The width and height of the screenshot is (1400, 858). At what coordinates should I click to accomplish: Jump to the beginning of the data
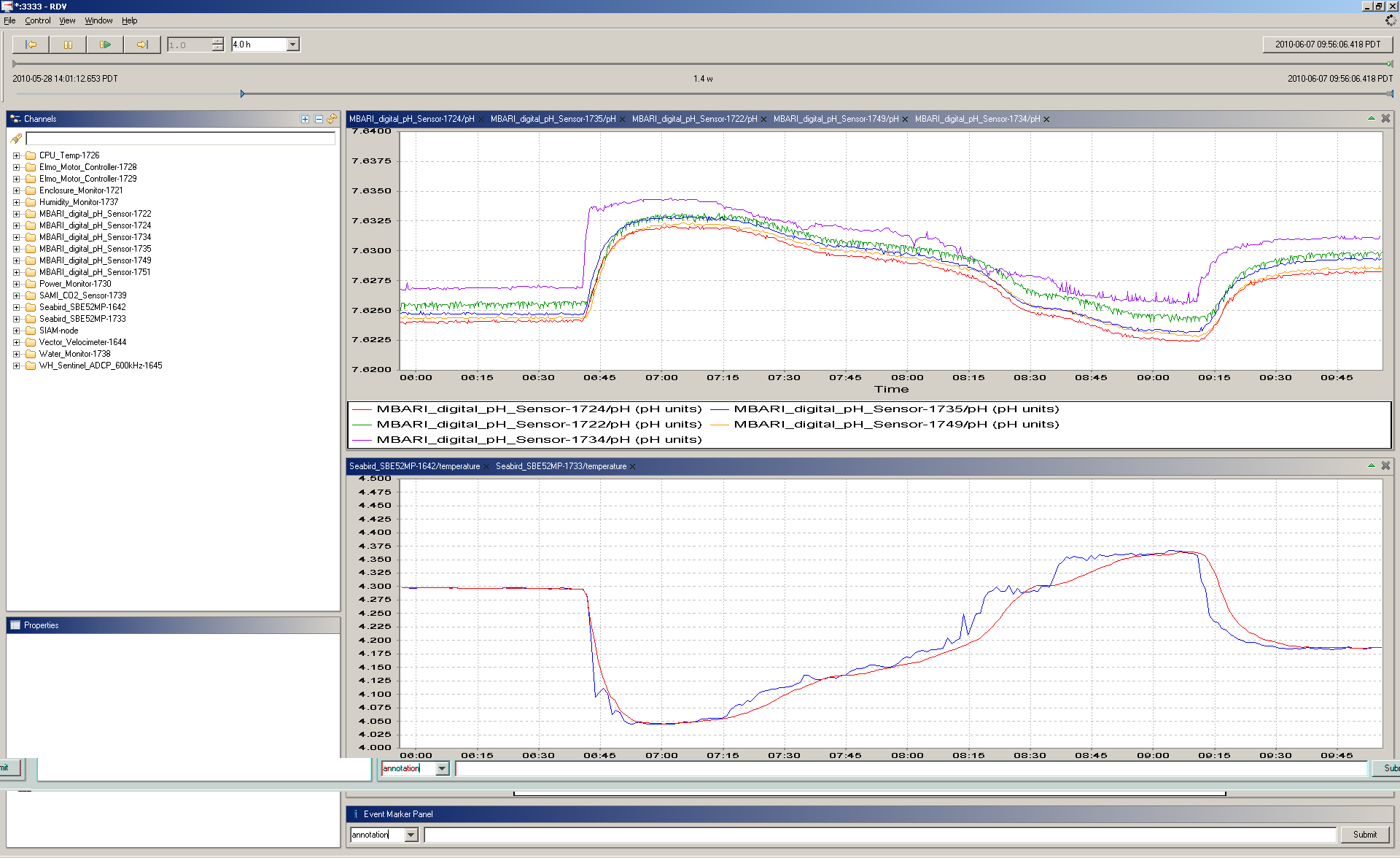31,45
